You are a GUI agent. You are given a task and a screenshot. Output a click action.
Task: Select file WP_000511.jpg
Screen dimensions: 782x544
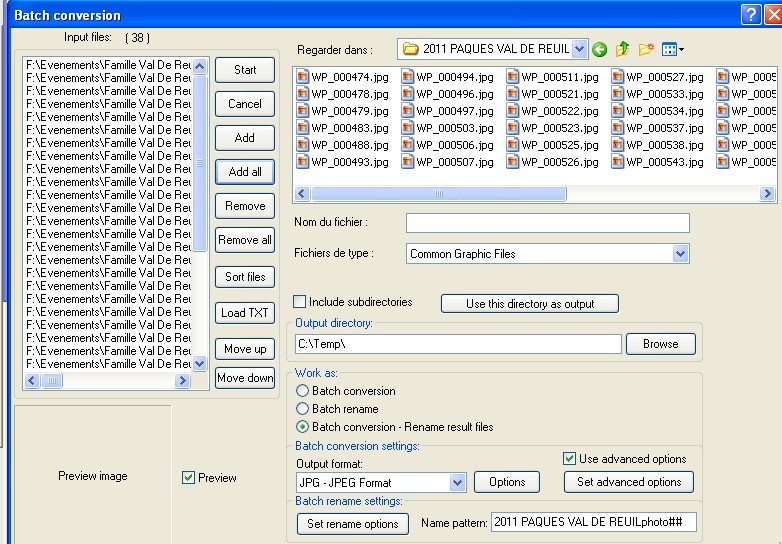click(559, 77)
